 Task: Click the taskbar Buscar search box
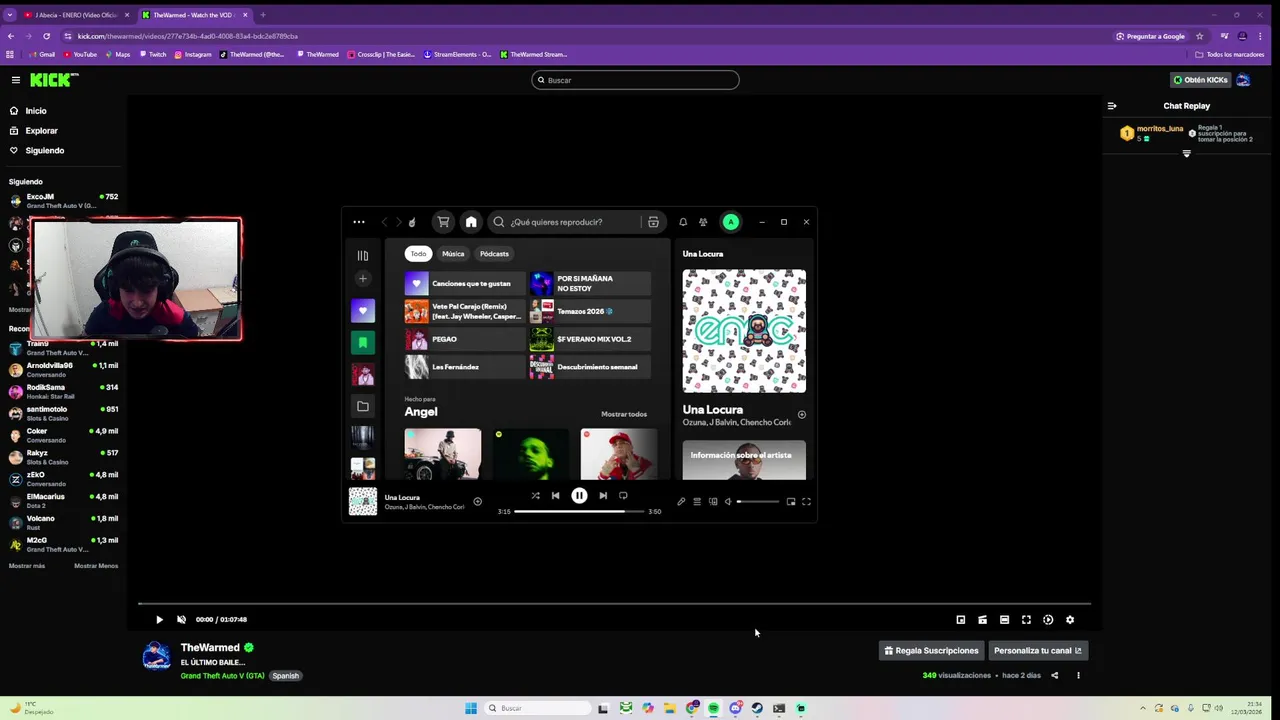pos(536,708)
